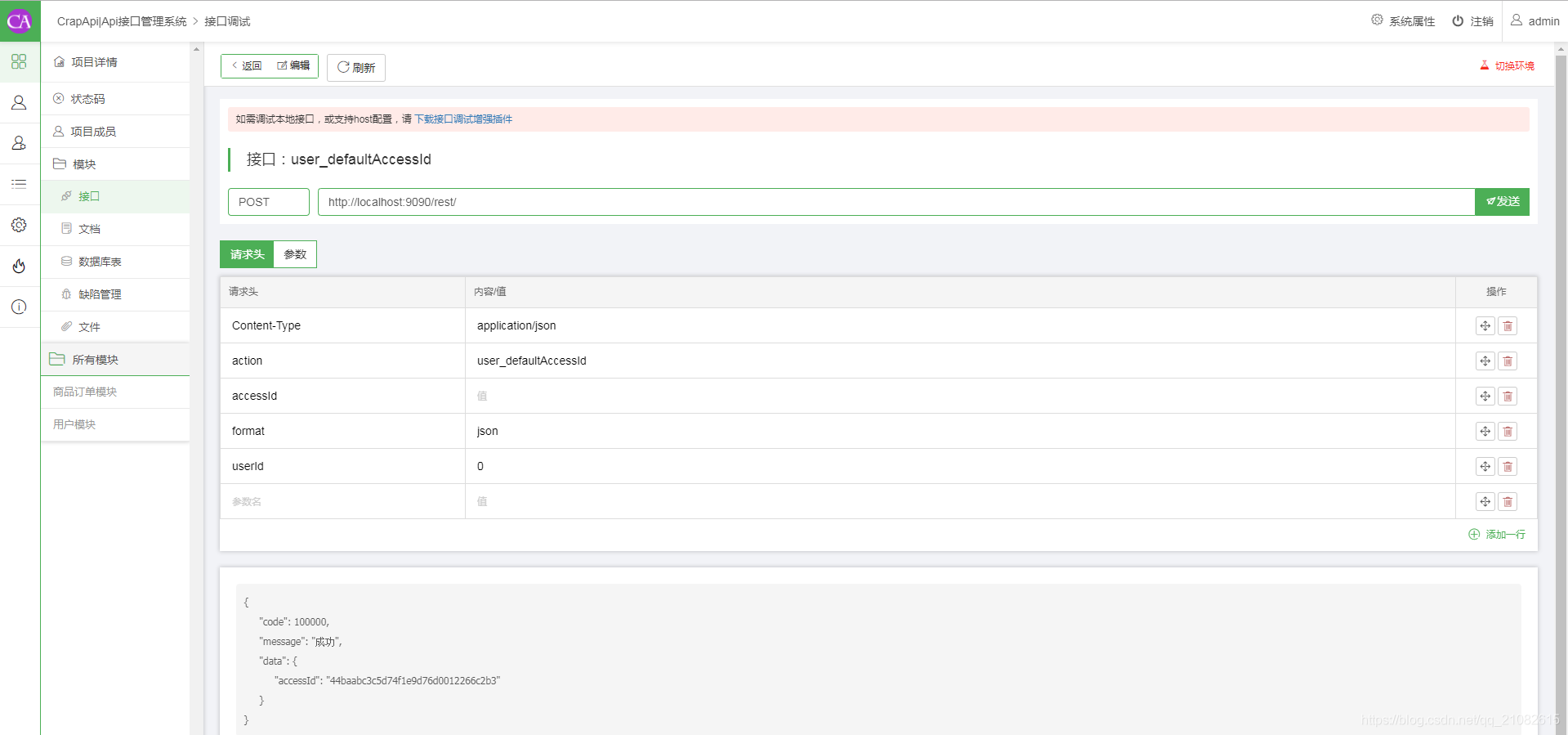Click the userId value field showing 0
This screenshot has width=1568, height=735.
960,466
